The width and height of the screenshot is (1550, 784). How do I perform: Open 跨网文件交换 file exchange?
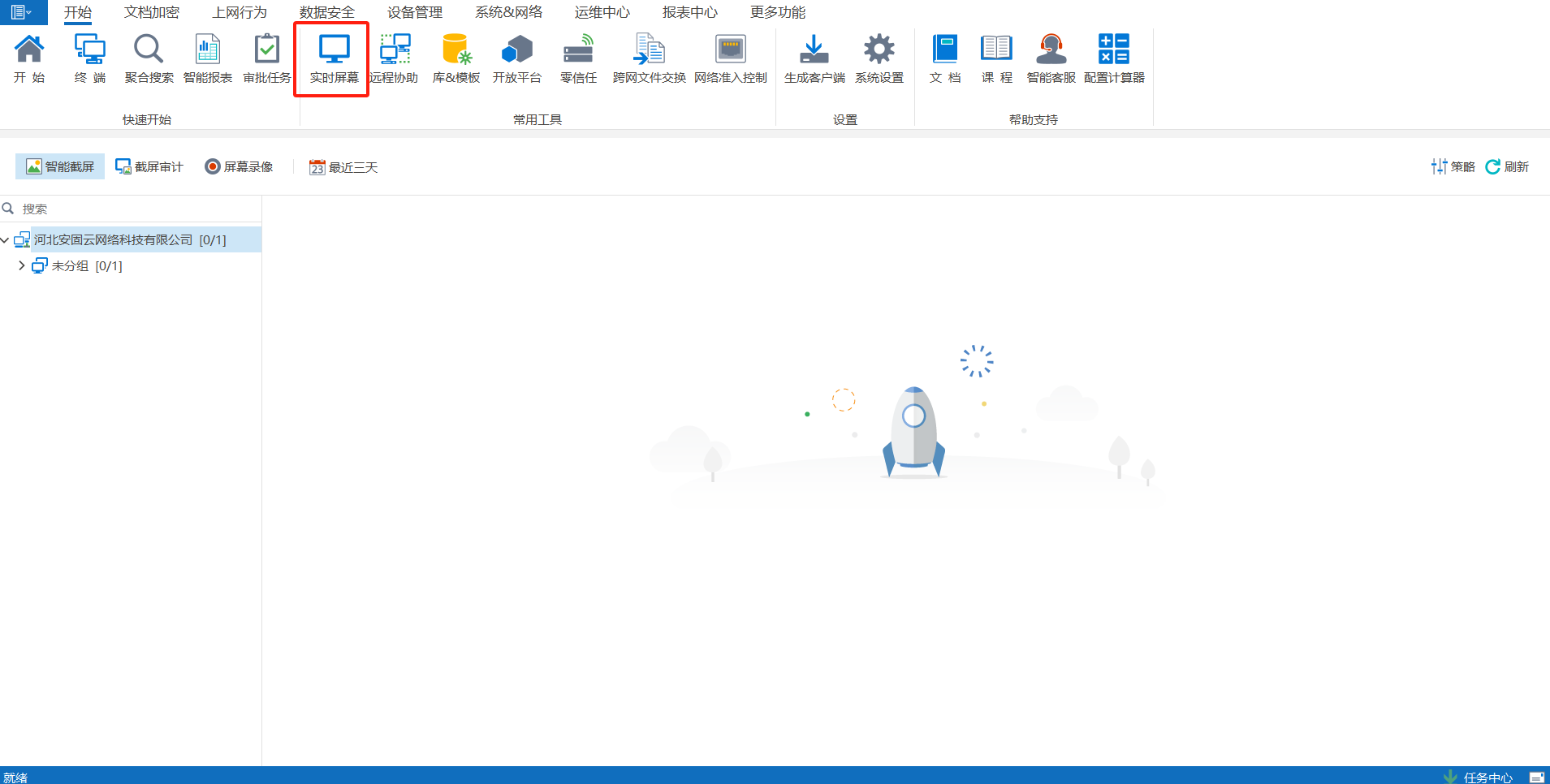(649, 58)
